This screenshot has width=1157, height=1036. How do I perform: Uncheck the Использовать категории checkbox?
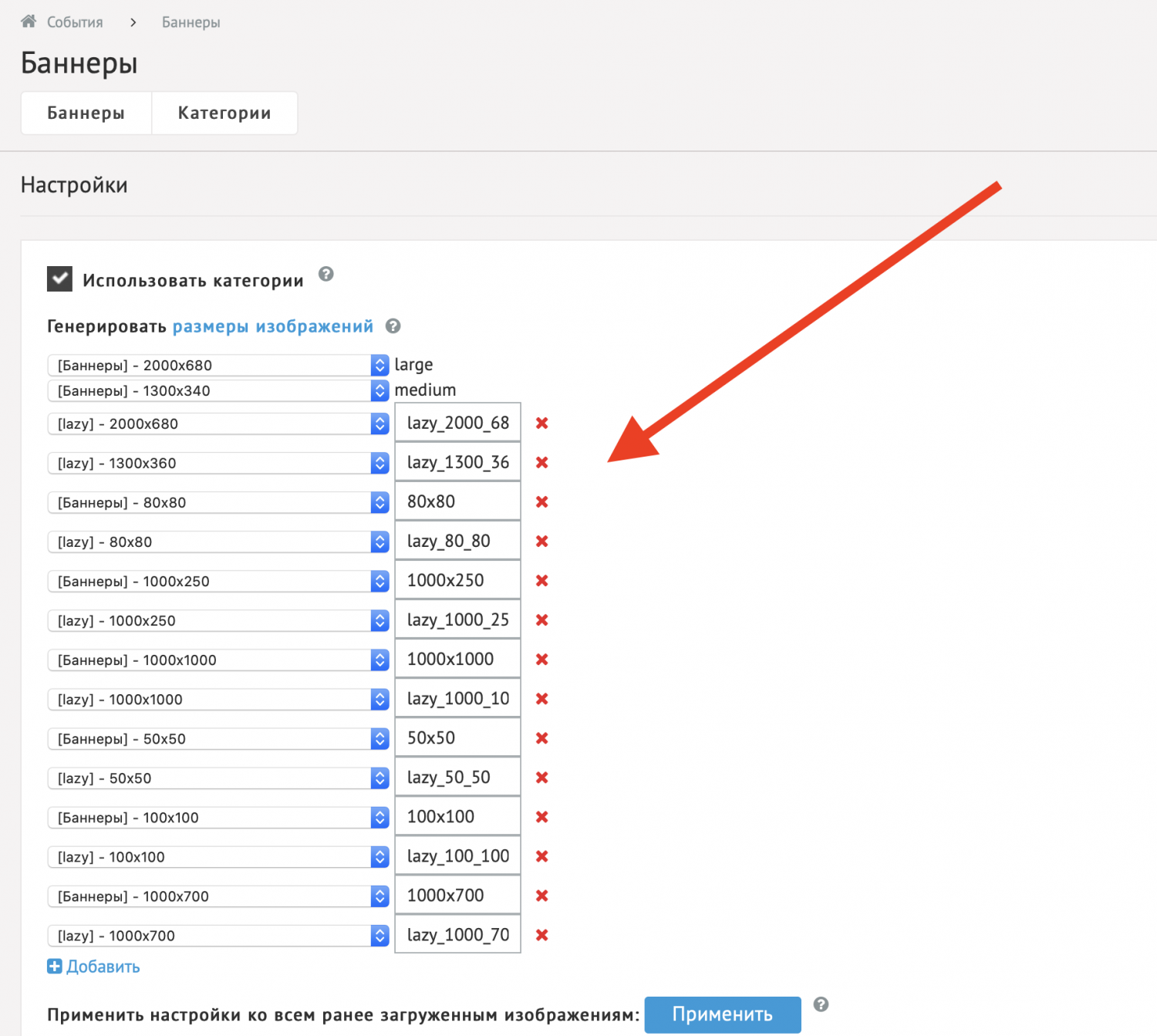pos(60,279)
